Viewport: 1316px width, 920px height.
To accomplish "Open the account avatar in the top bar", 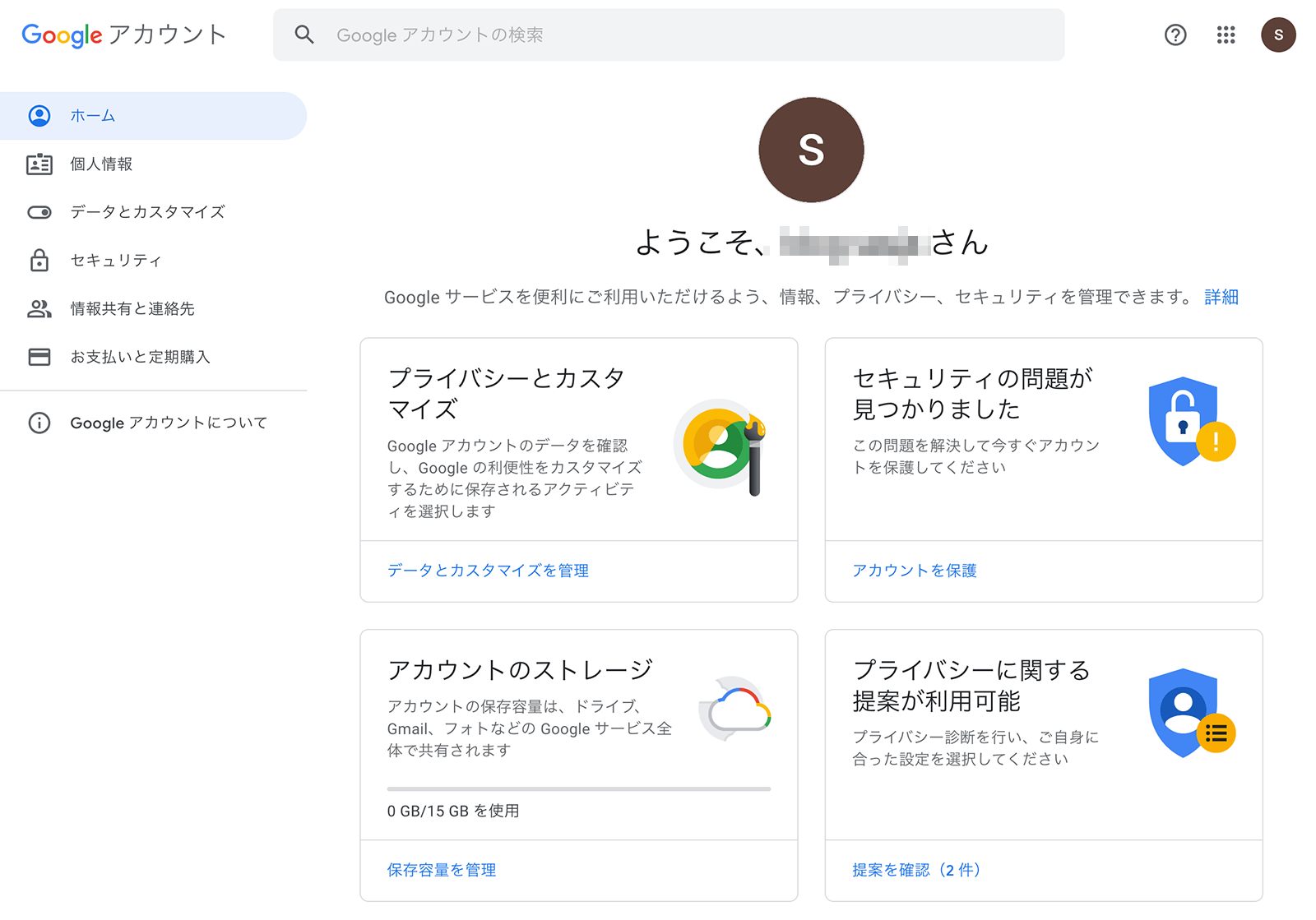I will click(1278, 35).
